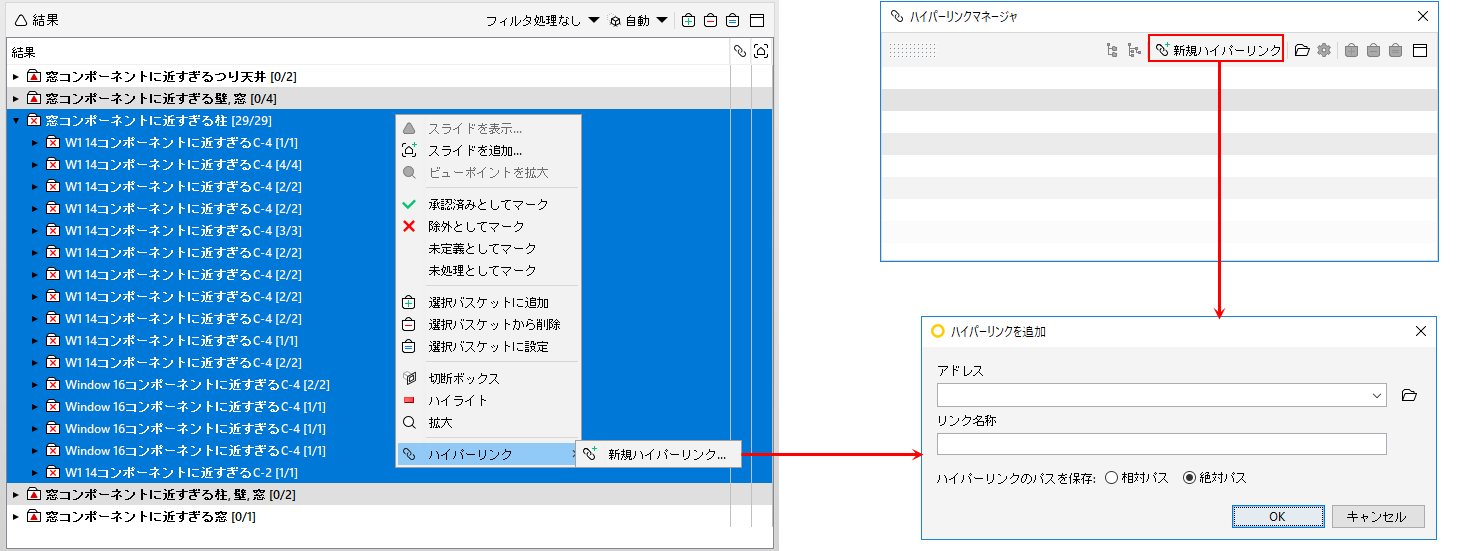Click the set selection basket icon in 結果 toolbar
The width and height of the screenshot is (1468, 551).
pos(732,20)
